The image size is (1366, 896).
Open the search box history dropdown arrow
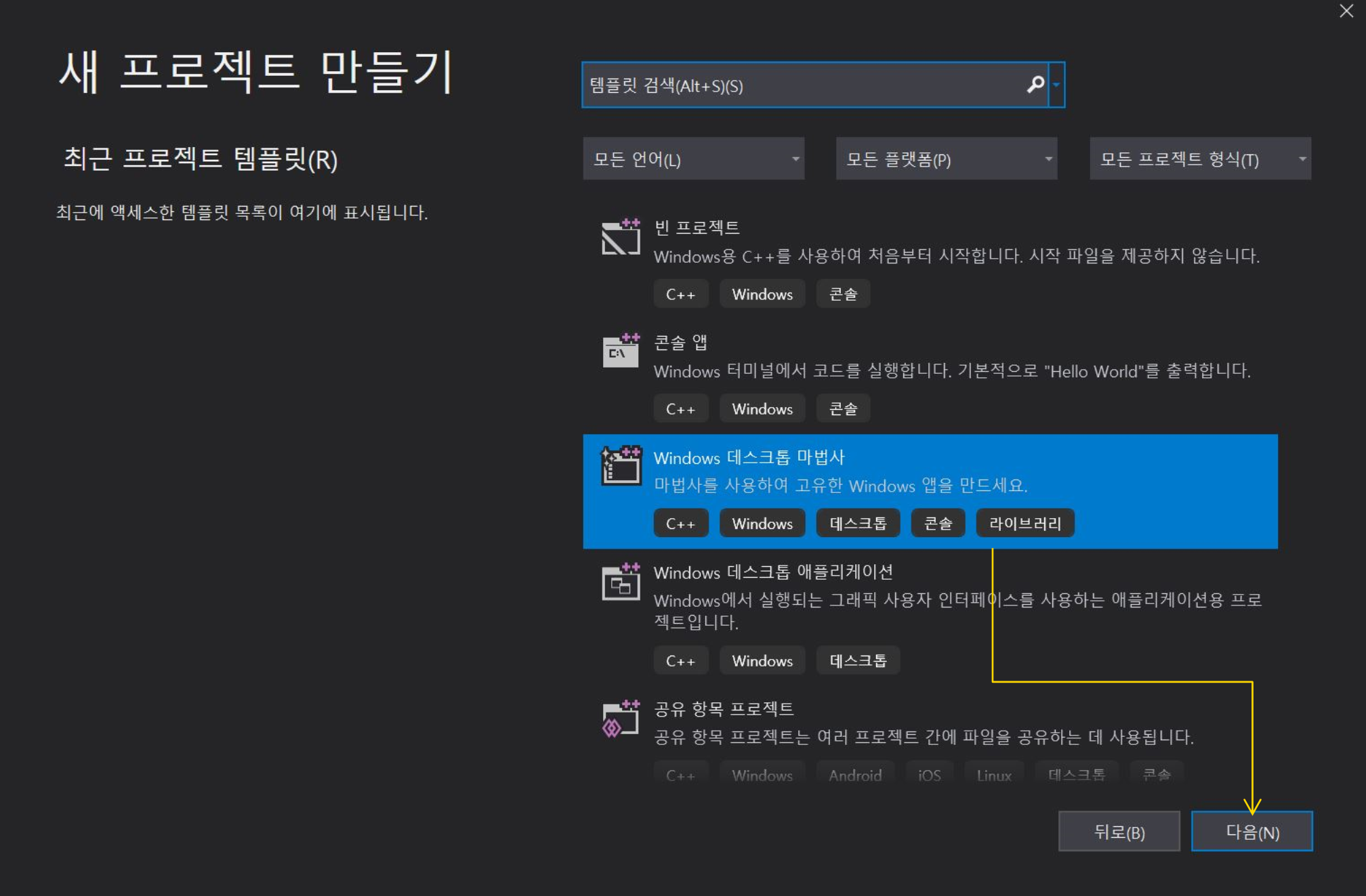pyautogui.click(x=1056, y=85)
